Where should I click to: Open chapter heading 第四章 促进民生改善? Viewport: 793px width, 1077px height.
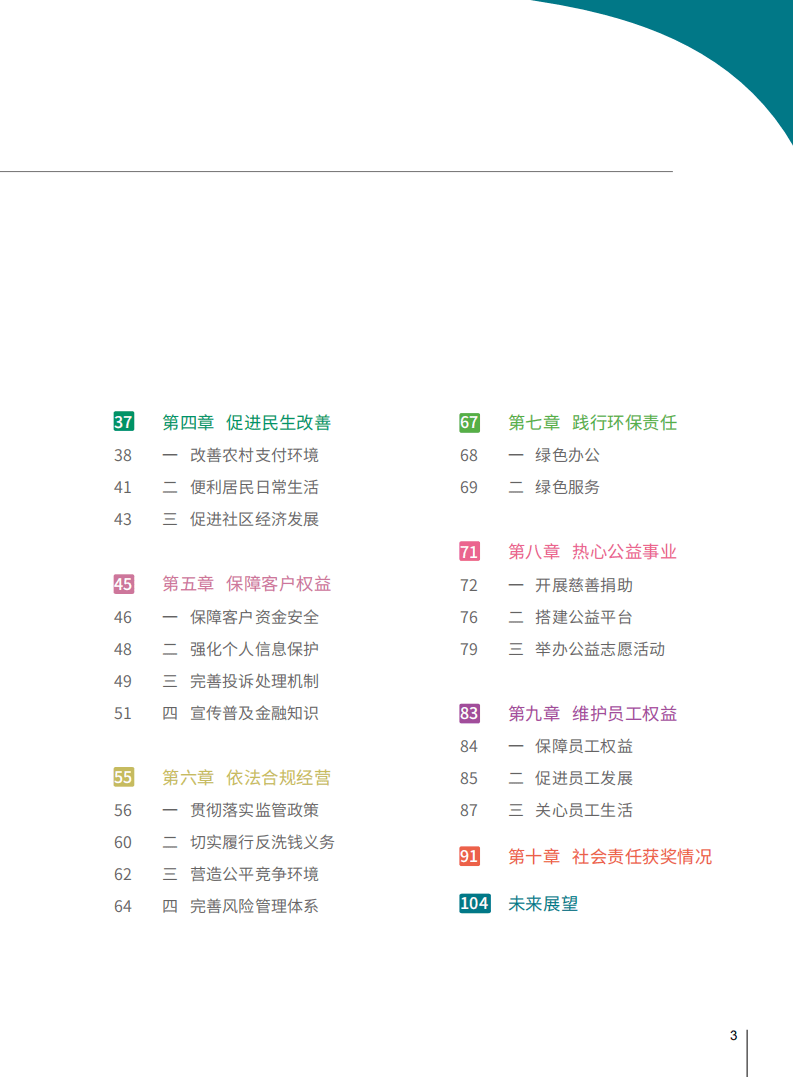(246, 422)
